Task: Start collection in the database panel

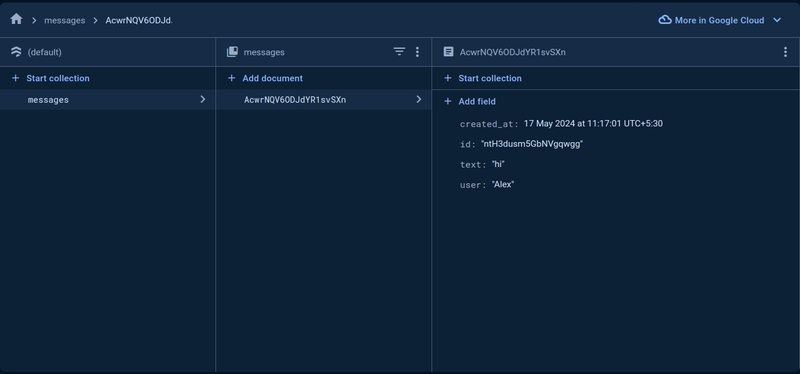Action: click(x=58, y=78)
